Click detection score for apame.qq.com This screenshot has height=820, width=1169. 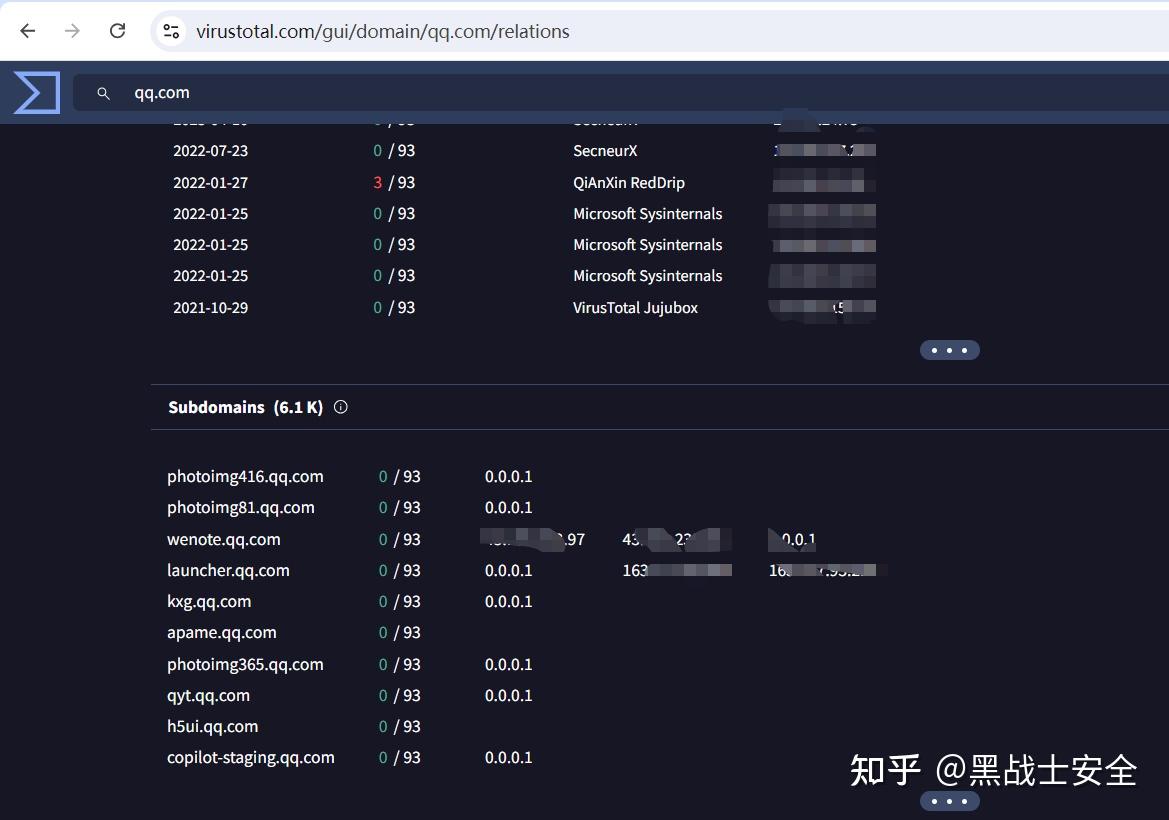pos(400,633)
